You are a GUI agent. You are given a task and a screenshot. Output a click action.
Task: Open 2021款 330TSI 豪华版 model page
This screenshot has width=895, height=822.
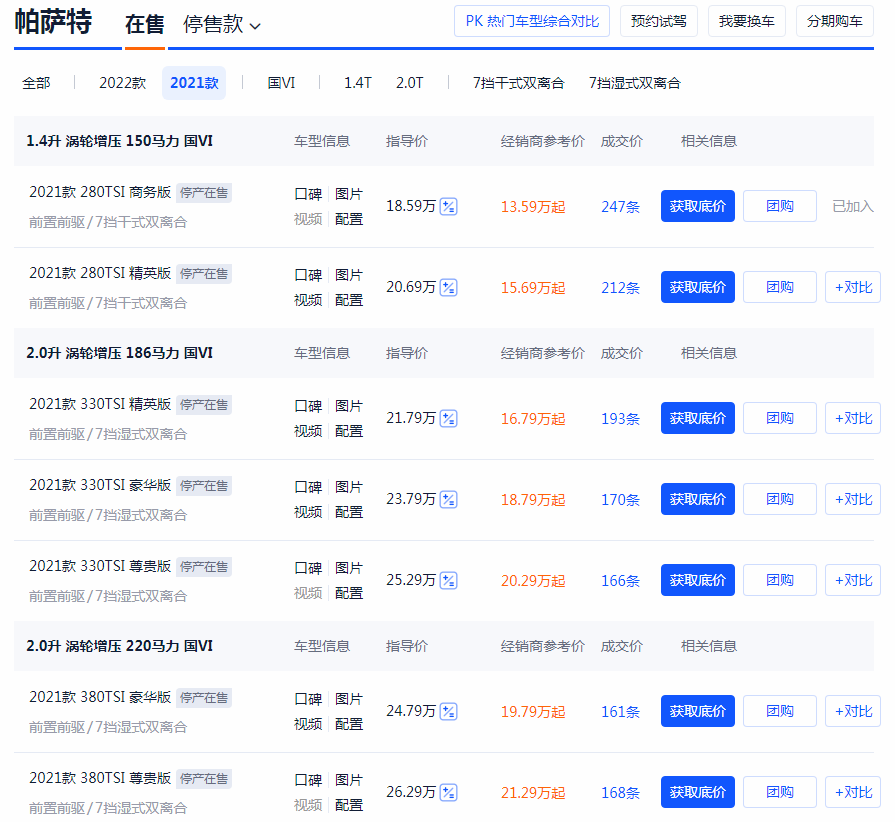coord(100,486)
